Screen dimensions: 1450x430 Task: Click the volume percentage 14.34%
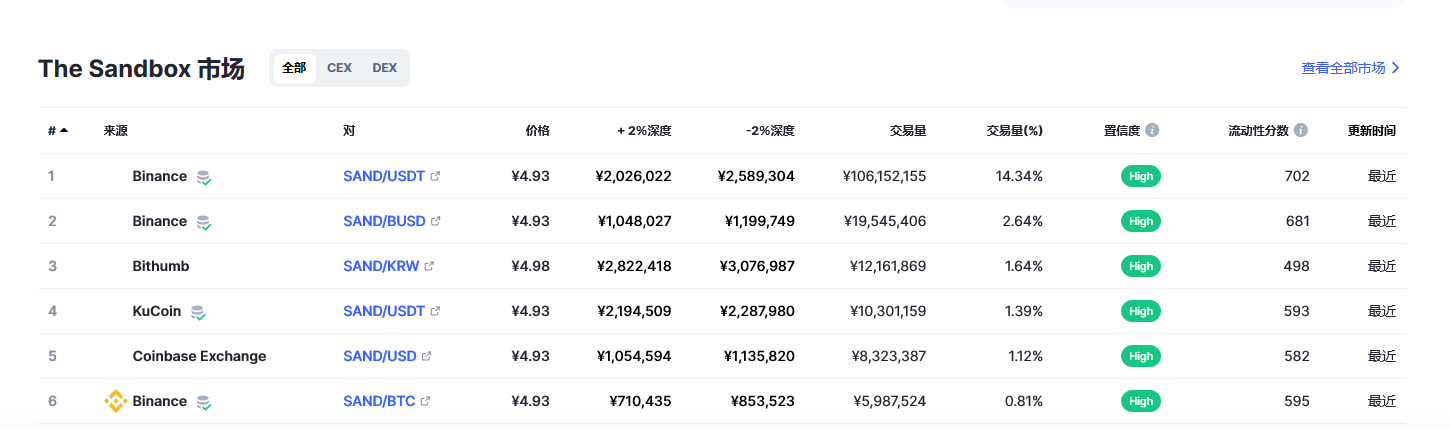(x=1019, y=176)
